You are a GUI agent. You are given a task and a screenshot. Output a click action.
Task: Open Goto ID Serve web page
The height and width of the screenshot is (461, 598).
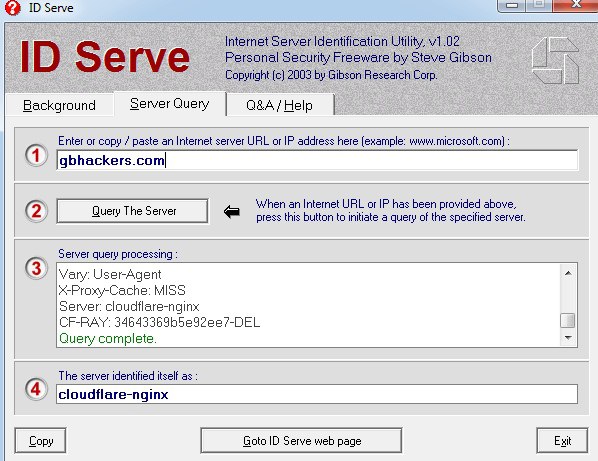(x=301, y=440)
